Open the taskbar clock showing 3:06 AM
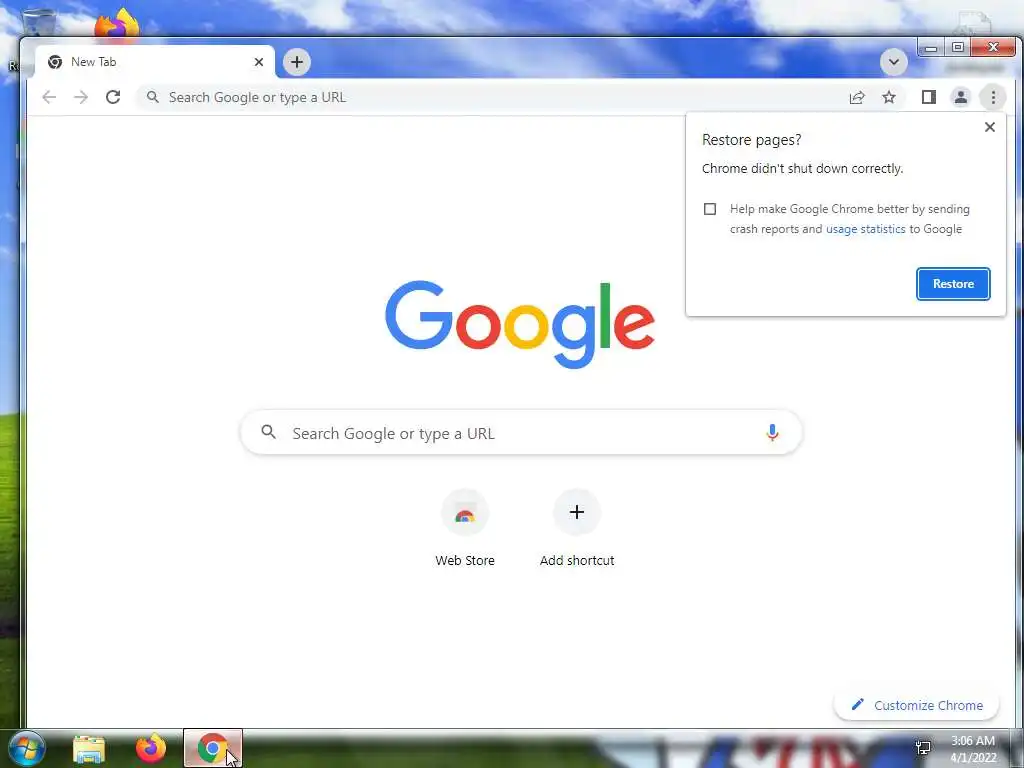The image size is (1024, 768). coord(972,749)
